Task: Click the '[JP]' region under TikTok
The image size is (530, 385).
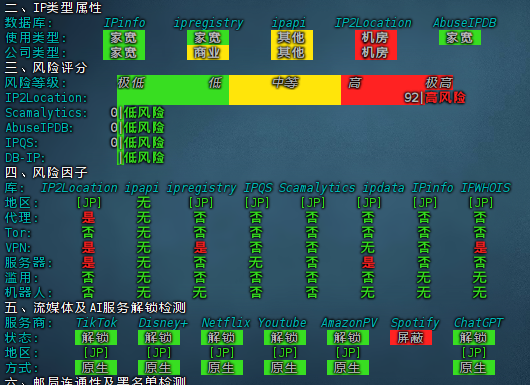Action: click(x=96, y=353)
